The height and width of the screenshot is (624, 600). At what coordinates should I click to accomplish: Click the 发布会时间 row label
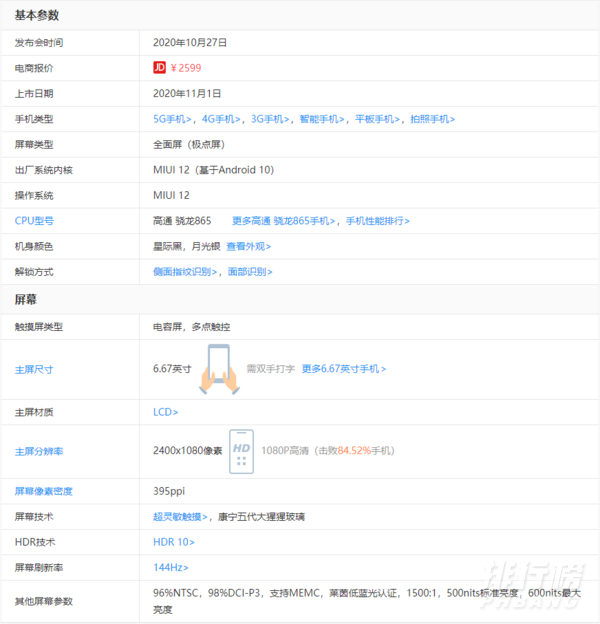39,43
